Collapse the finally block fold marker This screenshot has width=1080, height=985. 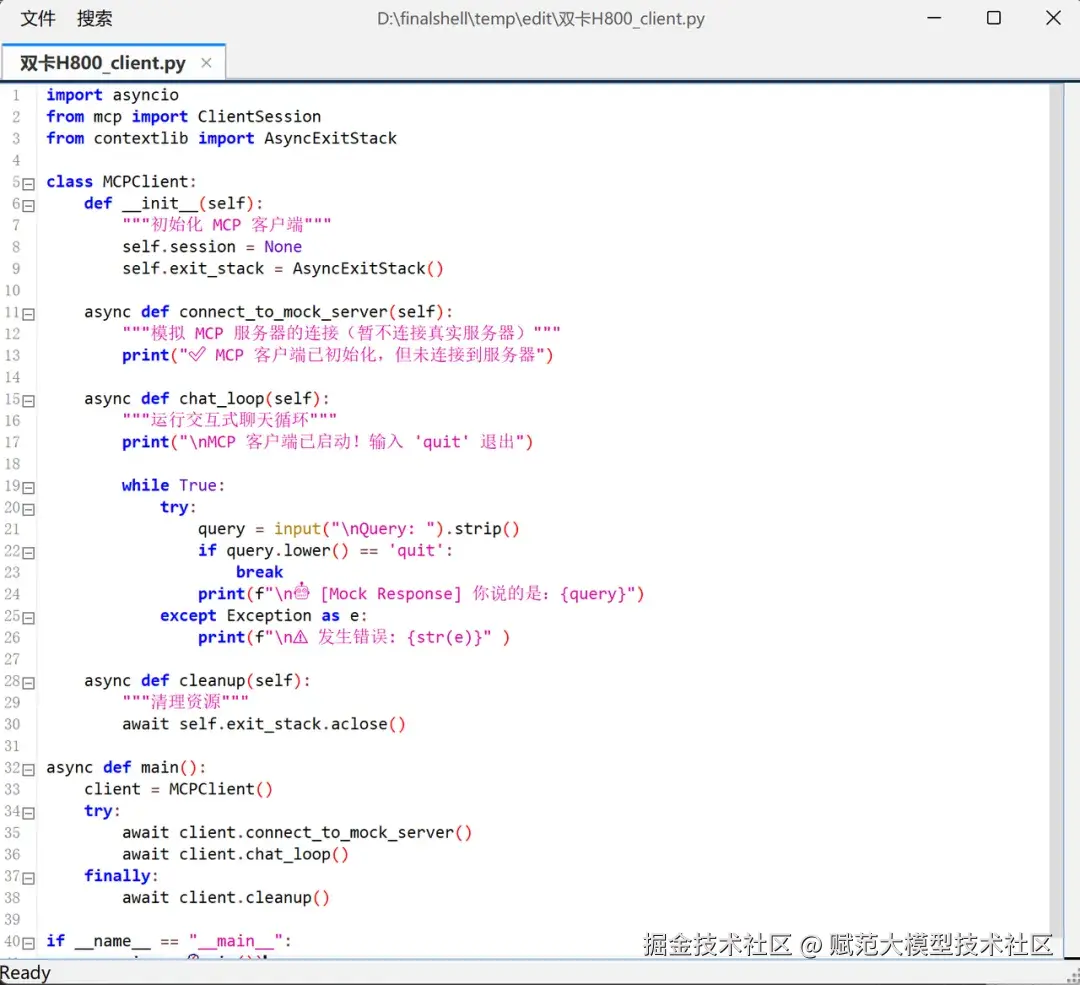coord(28,878)
